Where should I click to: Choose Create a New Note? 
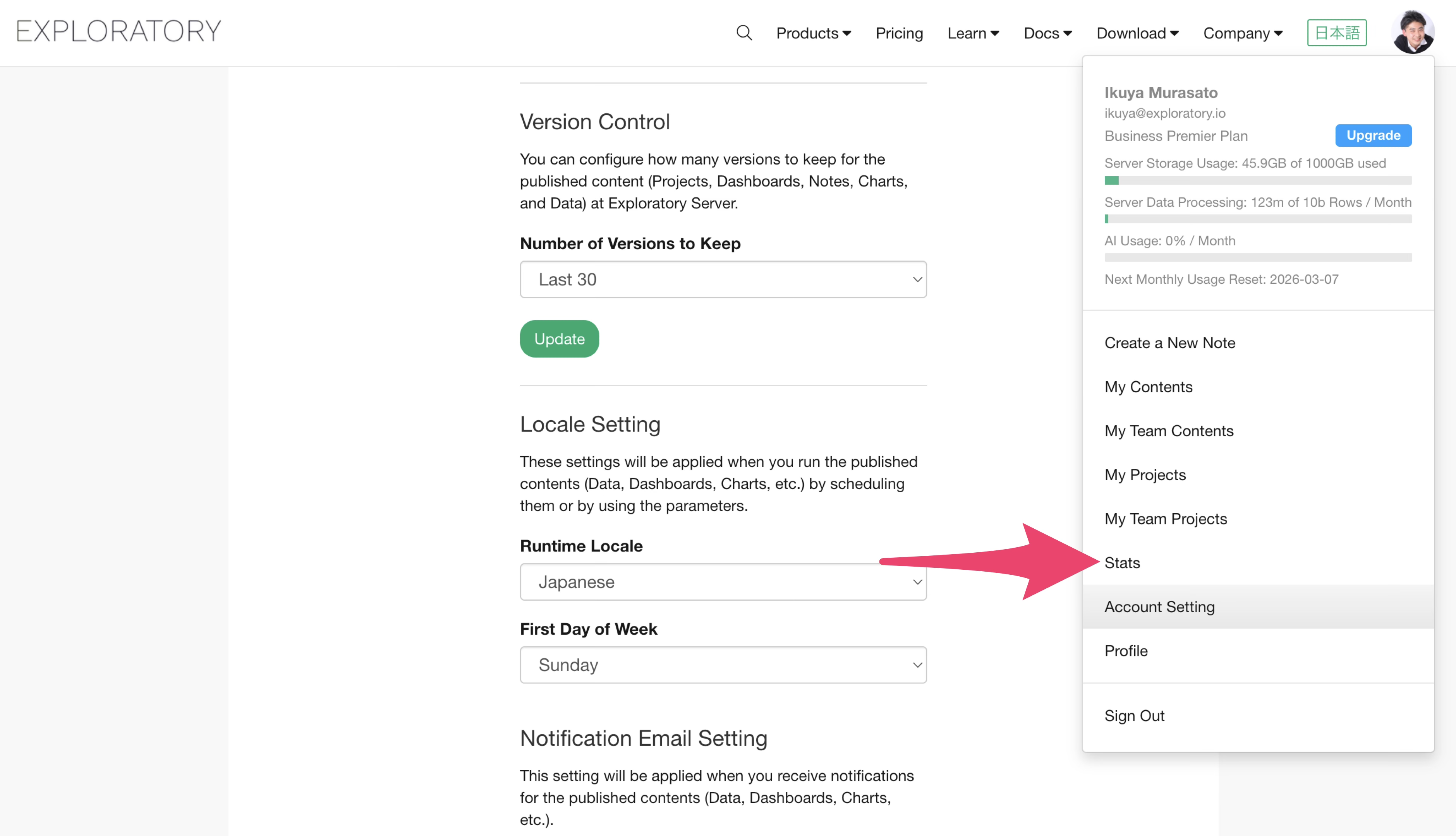pos(1169,343)
